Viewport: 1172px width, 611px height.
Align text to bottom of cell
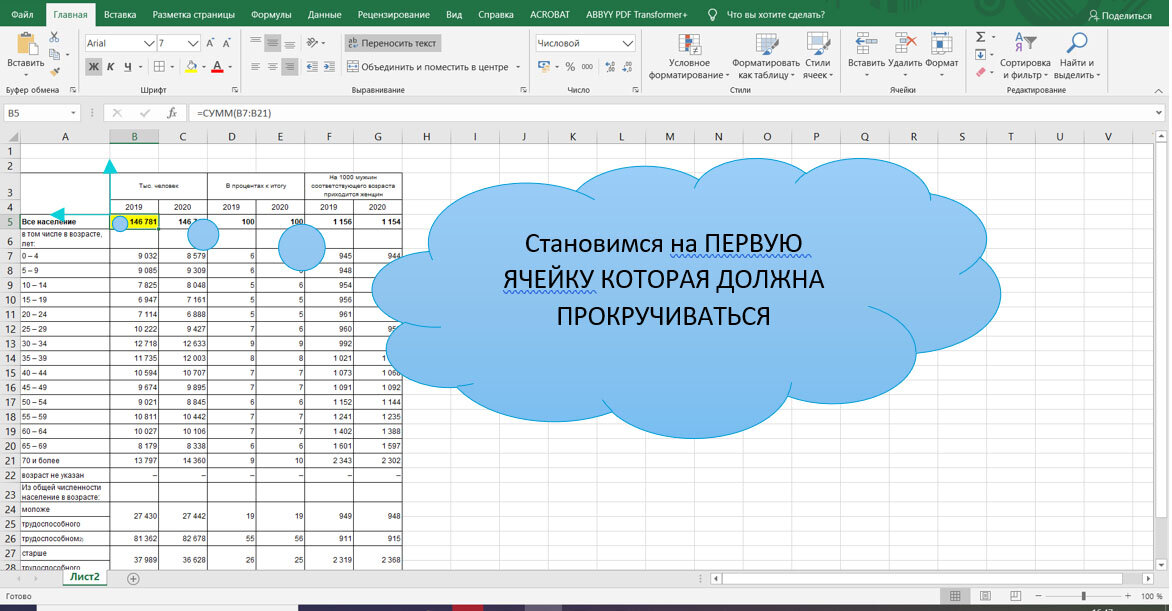[x=289, y=43]
